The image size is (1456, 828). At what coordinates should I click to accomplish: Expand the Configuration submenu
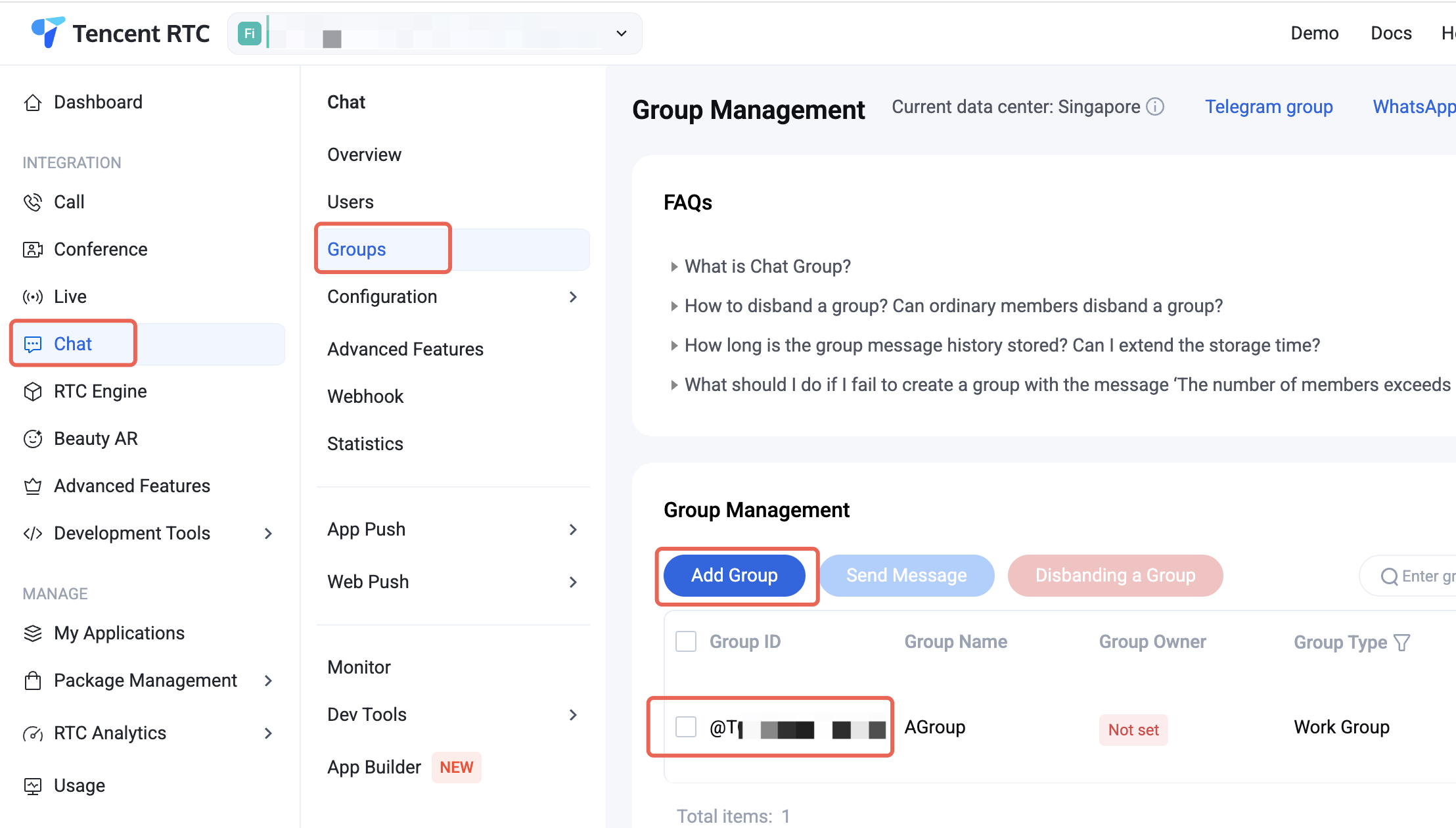pos(573,297)
